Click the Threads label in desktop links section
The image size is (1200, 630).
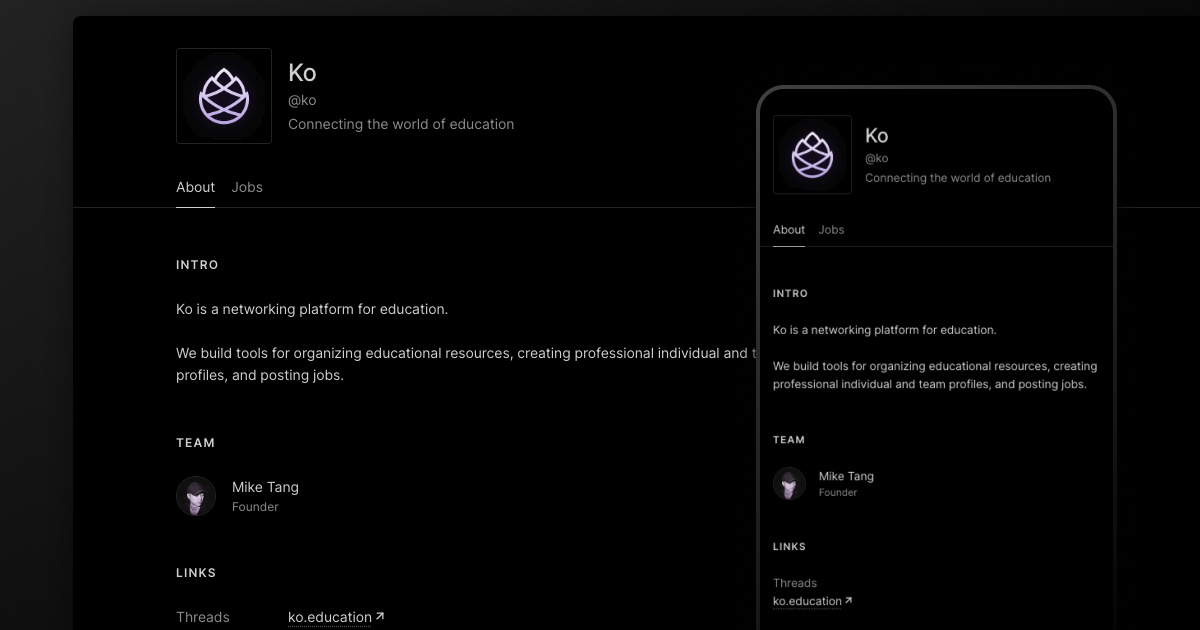point(203,617)
